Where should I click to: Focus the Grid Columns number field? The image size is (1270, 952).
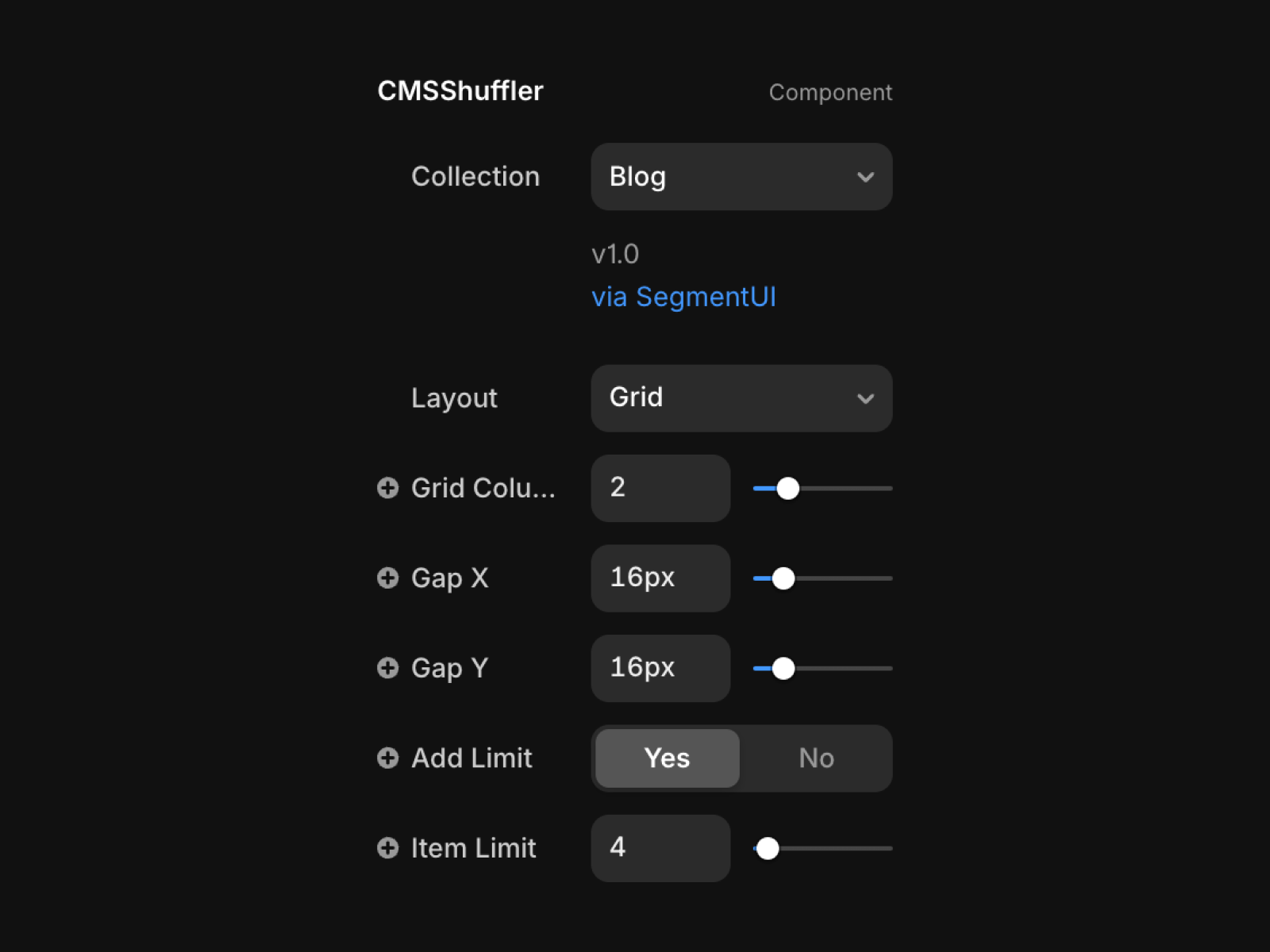pos(660,488)
